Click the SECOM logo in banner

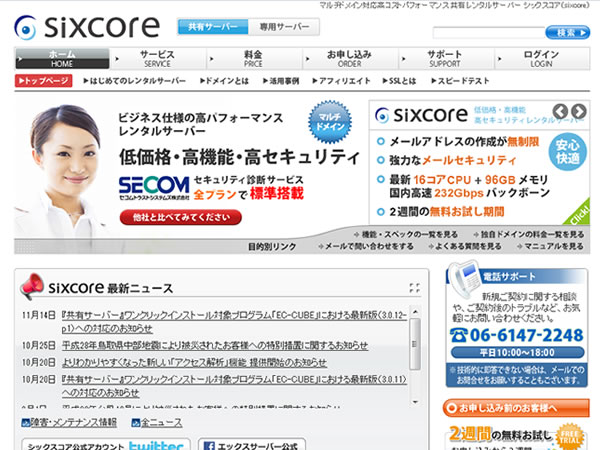point(154,188)
